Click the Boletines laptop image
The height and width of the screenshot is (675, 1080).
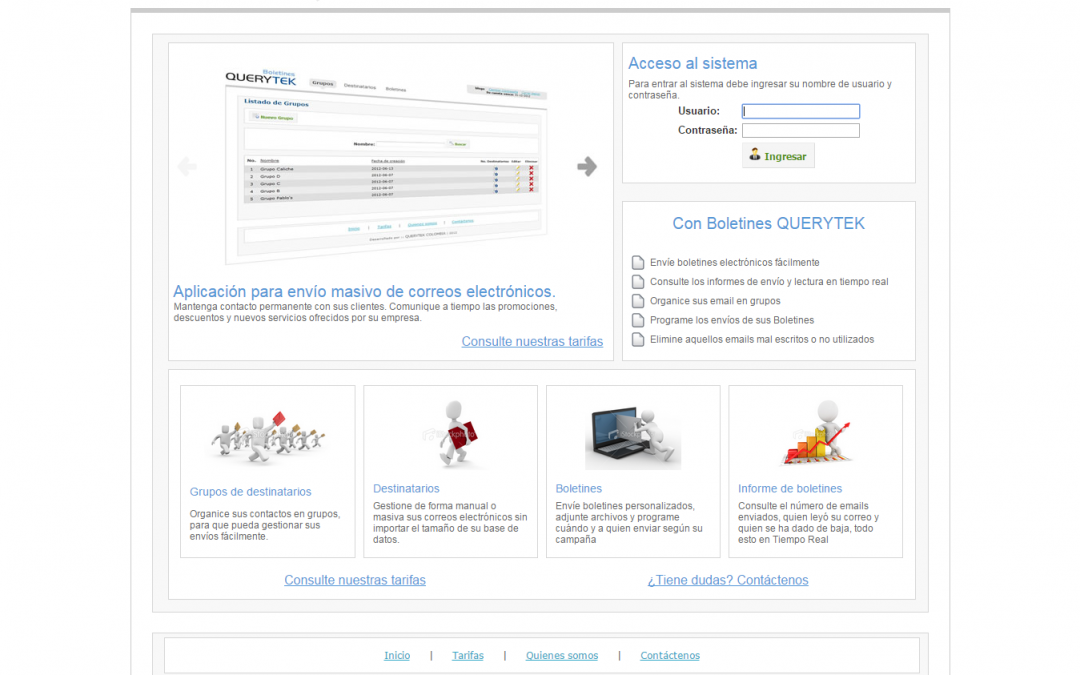tap(633, 438)
